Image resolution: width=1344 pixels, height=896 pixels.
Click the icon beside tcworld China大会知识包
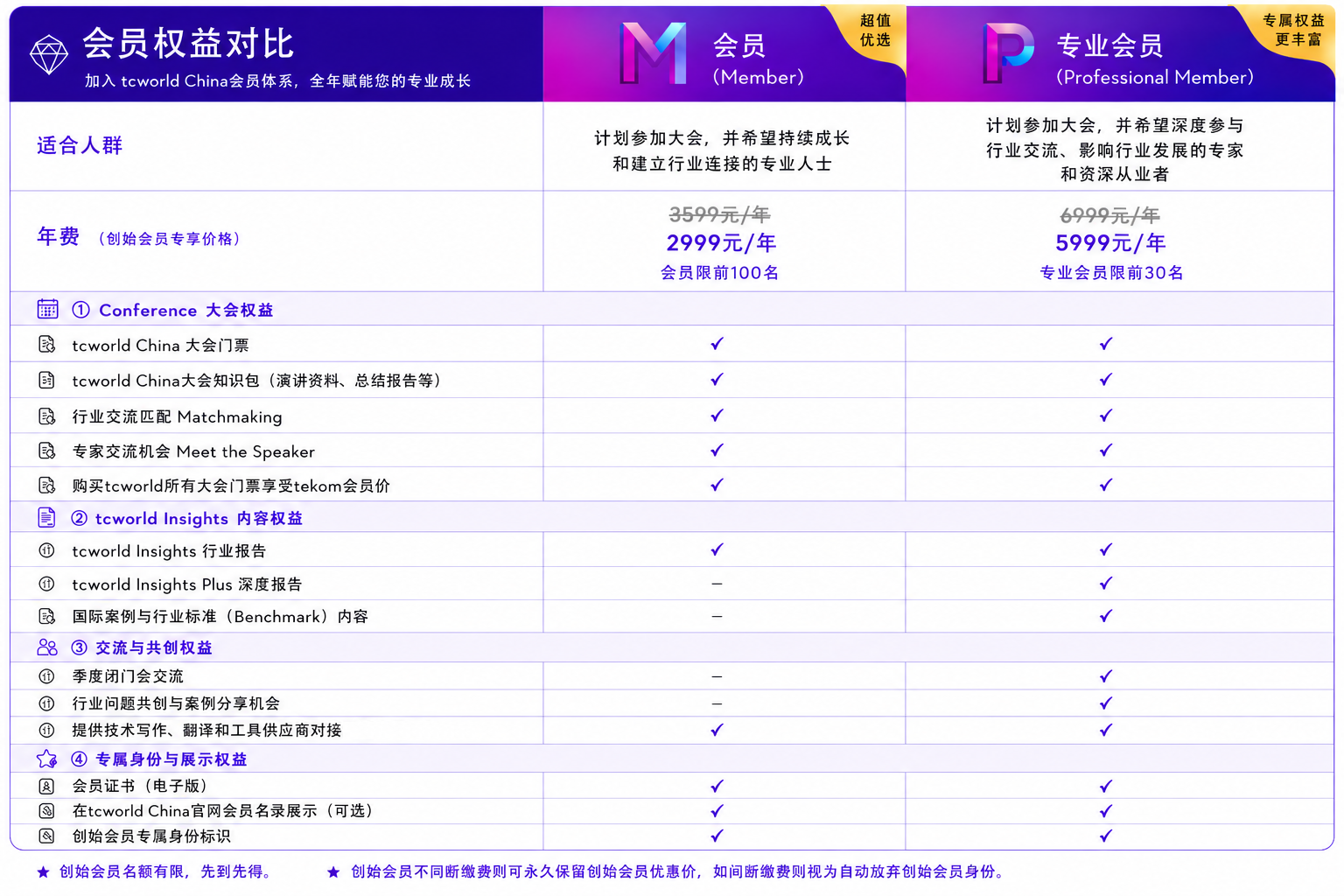[47, 380]
